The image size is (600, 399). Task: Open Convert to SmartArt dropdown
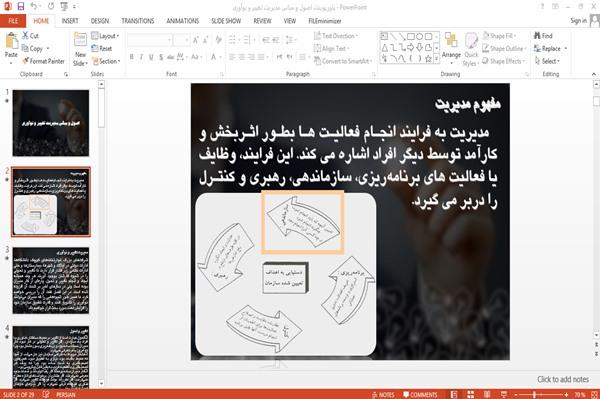point(343,61)
